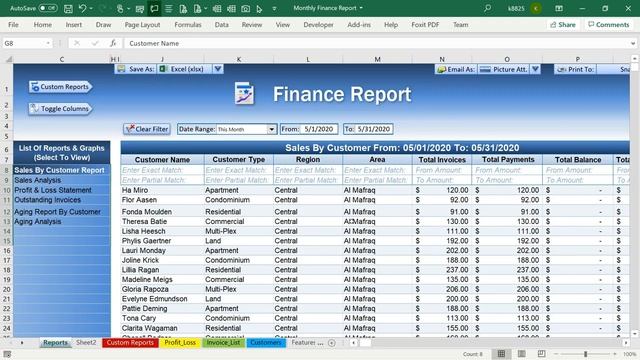Click the Custom Reports arrow button
Image resolution: width=640 pixels, height=360 pixels.
point(60,87)
